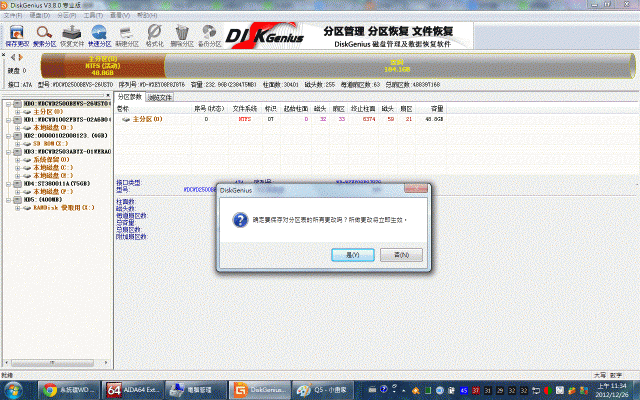
Task: Switch to the Partition Parameters (分区参数) tab
Action: pos(129,97)
